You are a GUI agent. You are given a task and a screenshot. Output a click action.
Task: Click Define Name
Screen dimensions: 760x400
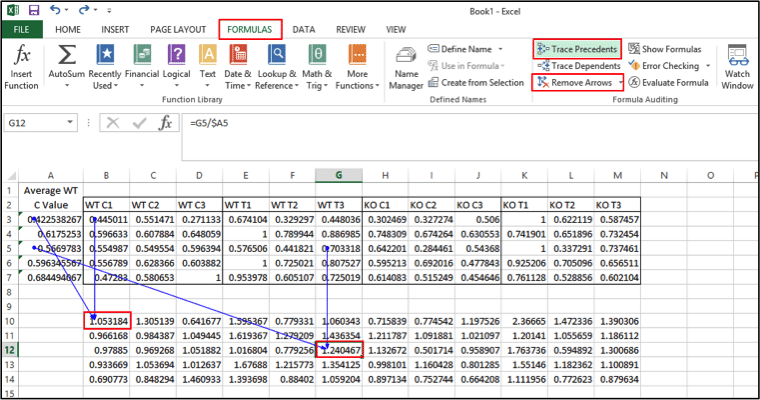459,49
